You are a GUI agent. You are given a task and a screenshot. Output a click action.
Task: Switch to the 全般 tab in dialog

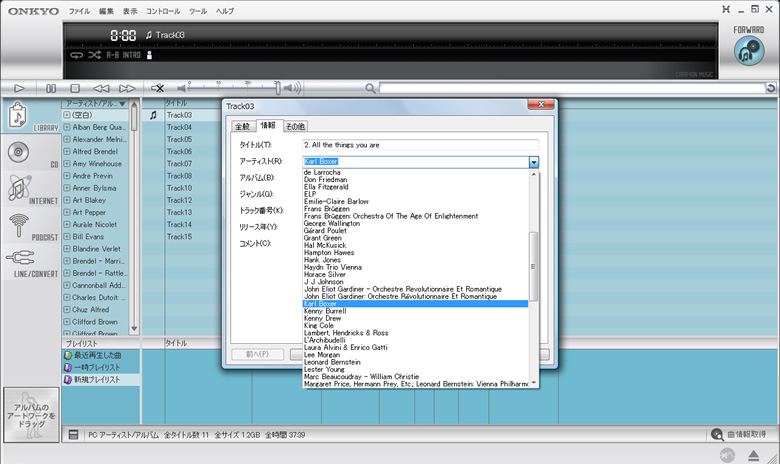[243, 126]
